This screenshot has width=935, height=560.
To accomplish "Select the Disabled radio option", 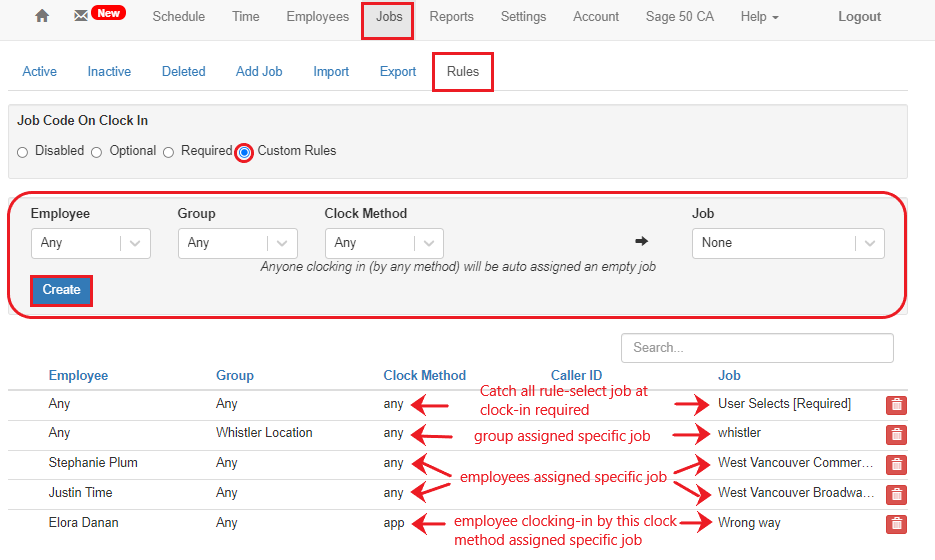I will tap(23, 152).
